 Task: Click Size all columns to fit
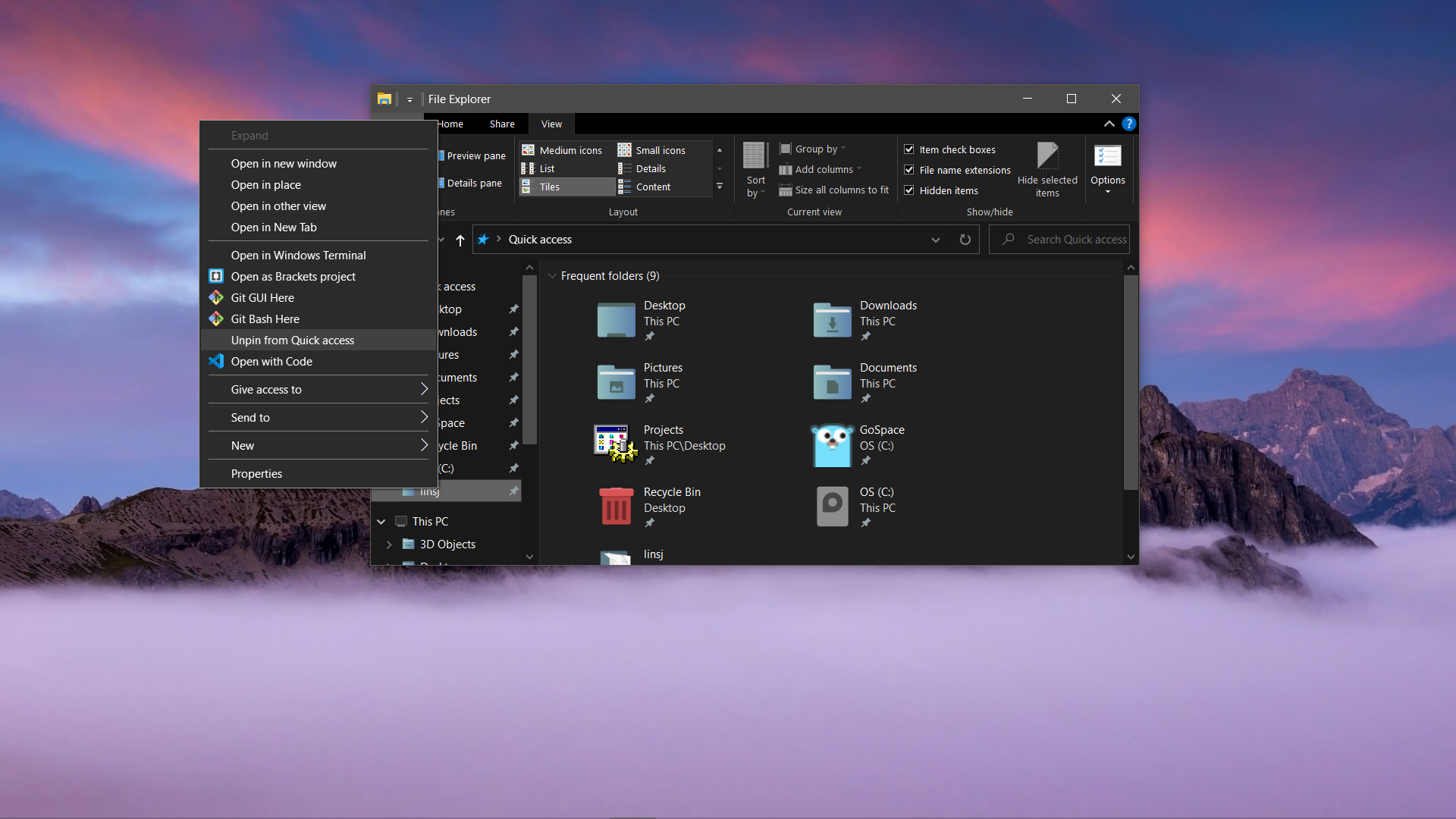pos(841,190)
